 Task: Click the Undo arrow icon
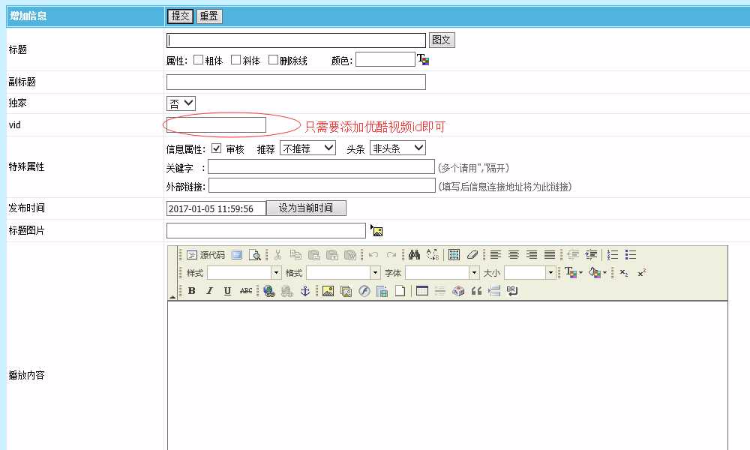click(x=374, y=255)
